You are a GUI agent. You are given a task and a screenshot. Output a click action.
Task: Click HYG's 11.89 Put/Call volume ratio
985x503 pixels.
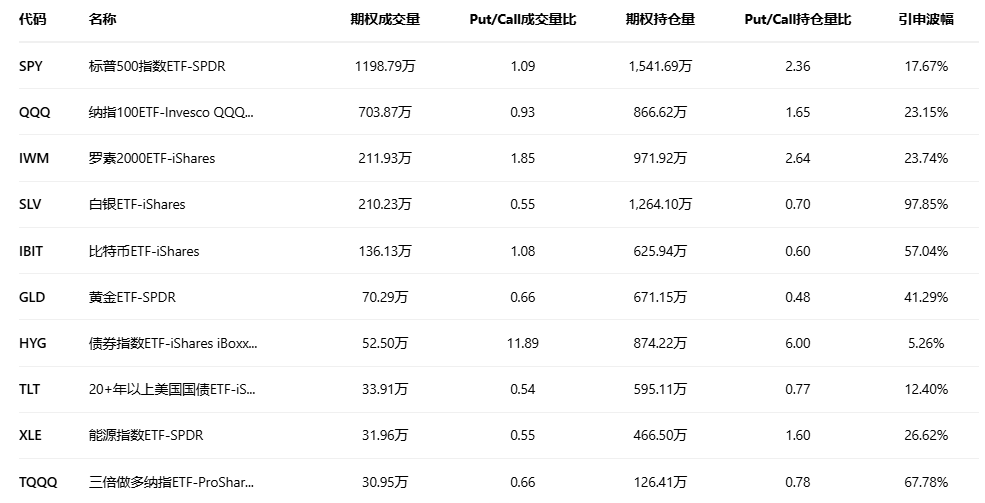point(522,343)
